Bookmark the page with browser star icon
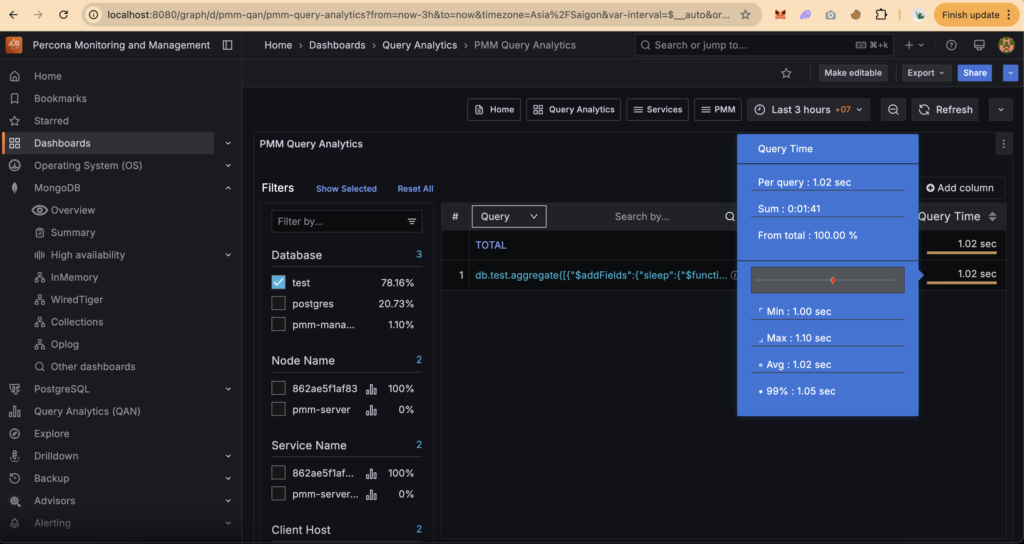The height and width of the screenshot is (544, 1024). pyautogui.click(x=745, y=14)
